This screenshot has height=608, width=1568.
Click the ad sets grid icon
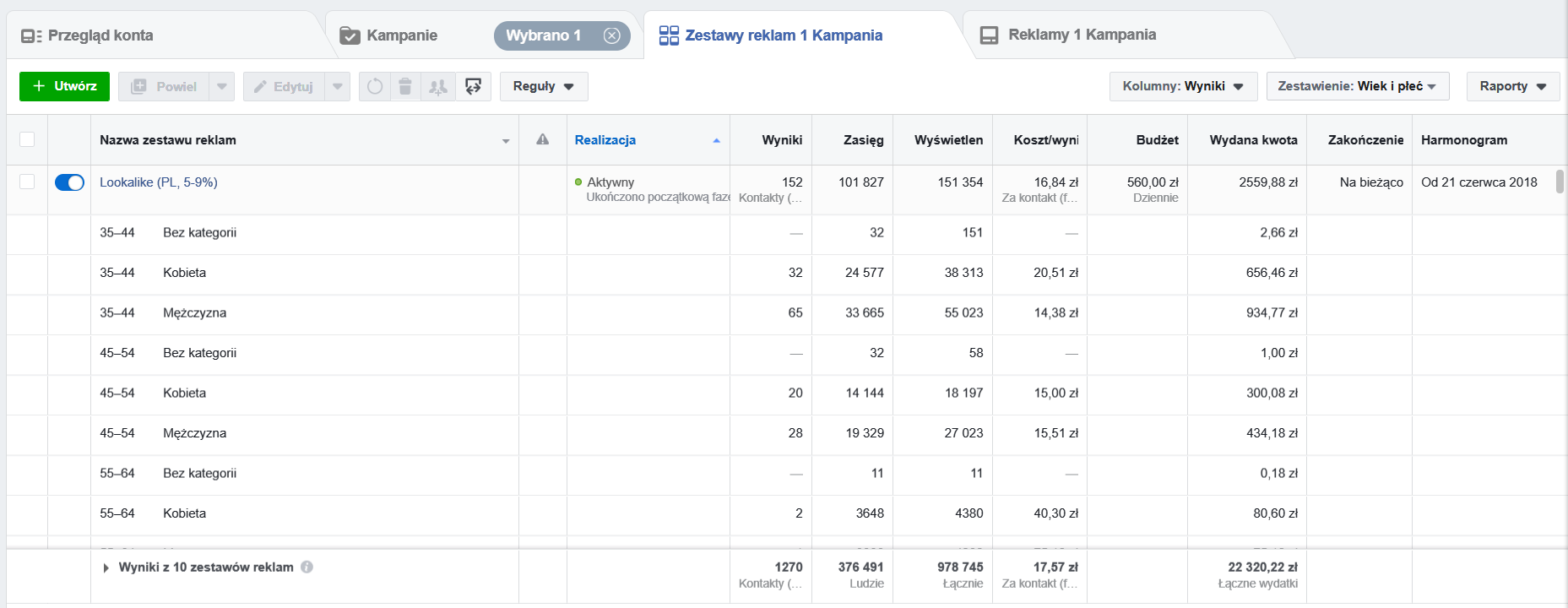[x=669, y=35]
